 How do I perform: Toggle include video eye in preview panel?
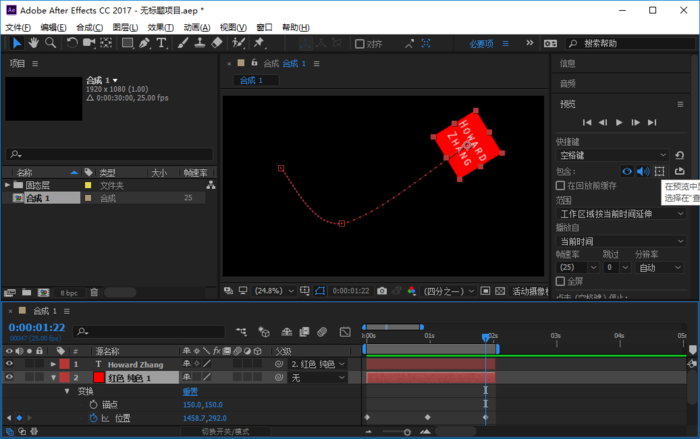[x=627, y=171]
